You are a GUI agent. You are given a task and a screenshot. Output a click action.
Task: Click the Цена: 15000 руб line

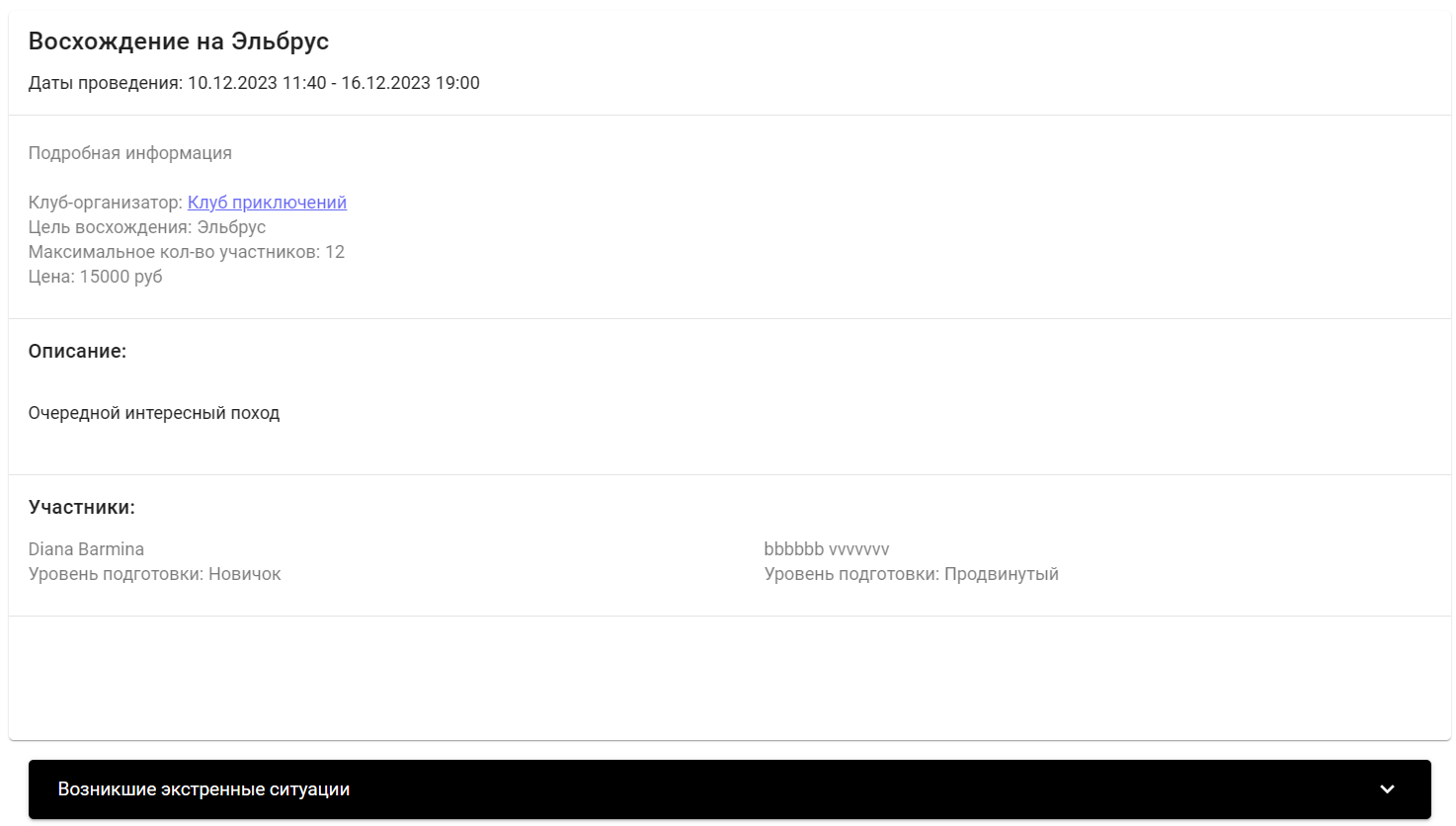click(x=96, y=277)
